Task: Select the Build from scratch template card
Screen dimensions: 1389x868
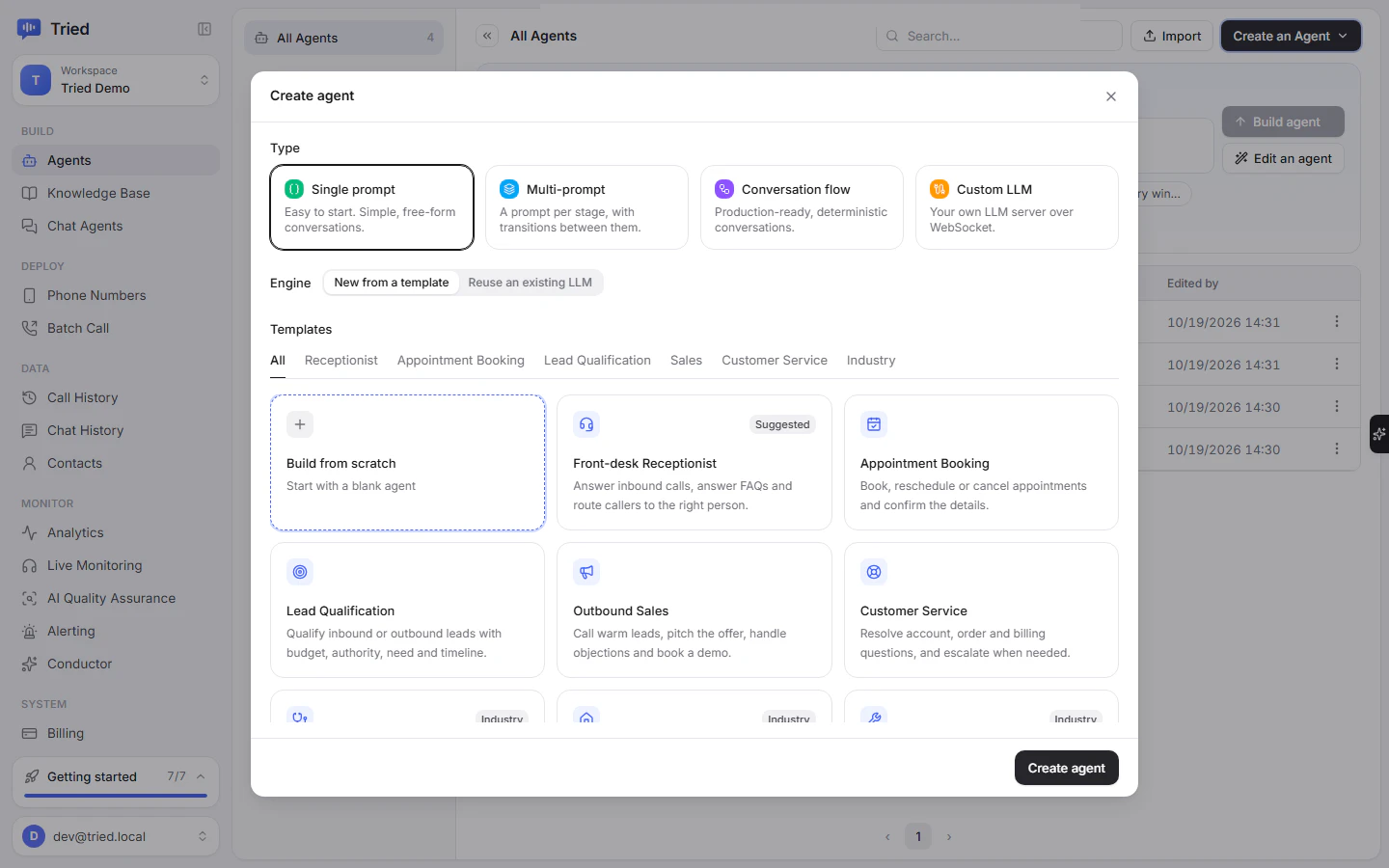Action: 408,463
